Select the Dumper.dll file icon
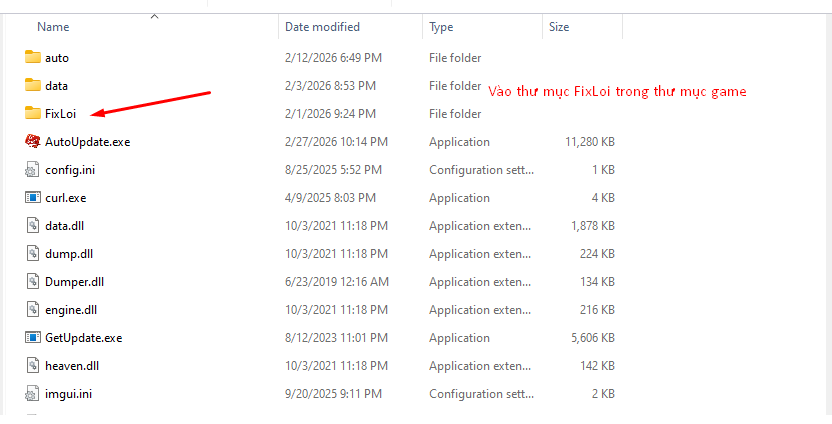 [32, 281]
